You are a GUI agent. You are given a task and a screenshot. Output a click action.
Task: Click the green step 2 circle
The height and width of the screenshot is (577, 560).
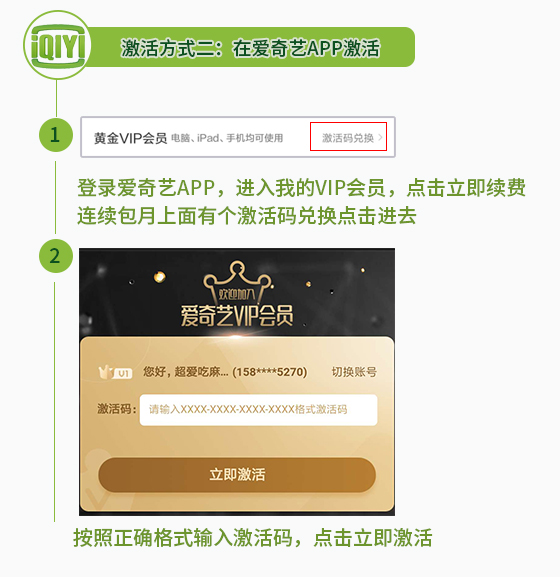(x=56, y=256)
